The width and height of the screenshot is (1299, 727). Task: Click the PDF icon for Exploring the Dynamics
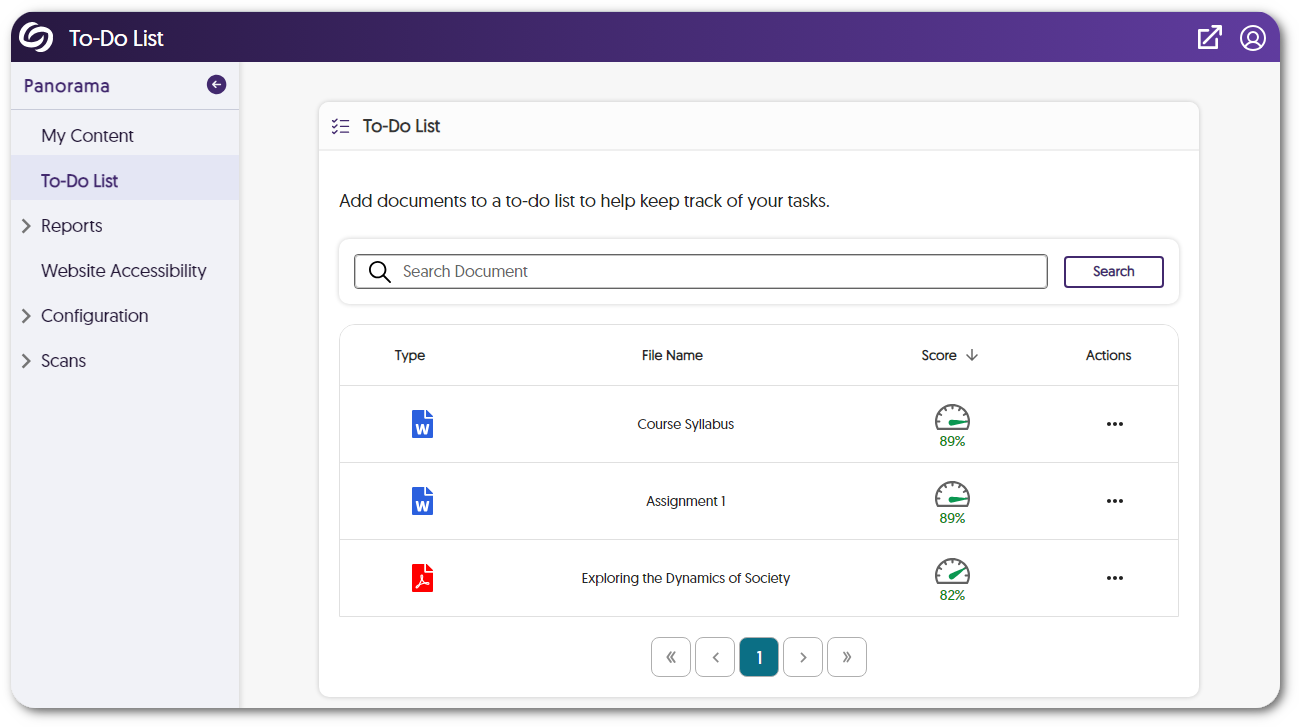(x=422, y=578)
